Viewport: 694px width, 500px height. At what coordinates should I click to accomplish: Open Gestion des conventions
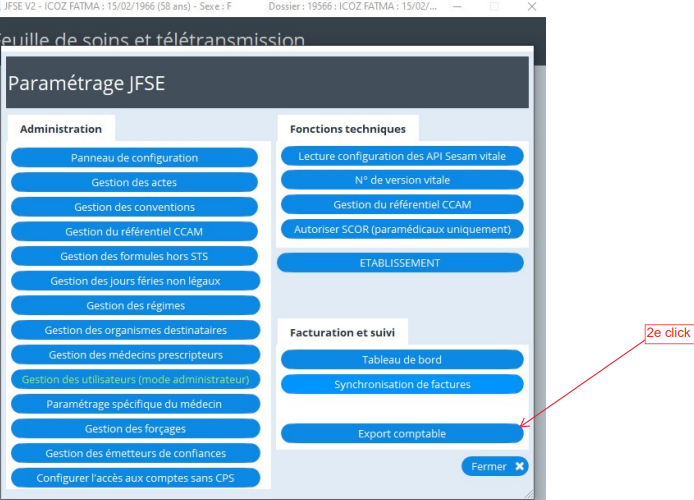click(134, 207)
